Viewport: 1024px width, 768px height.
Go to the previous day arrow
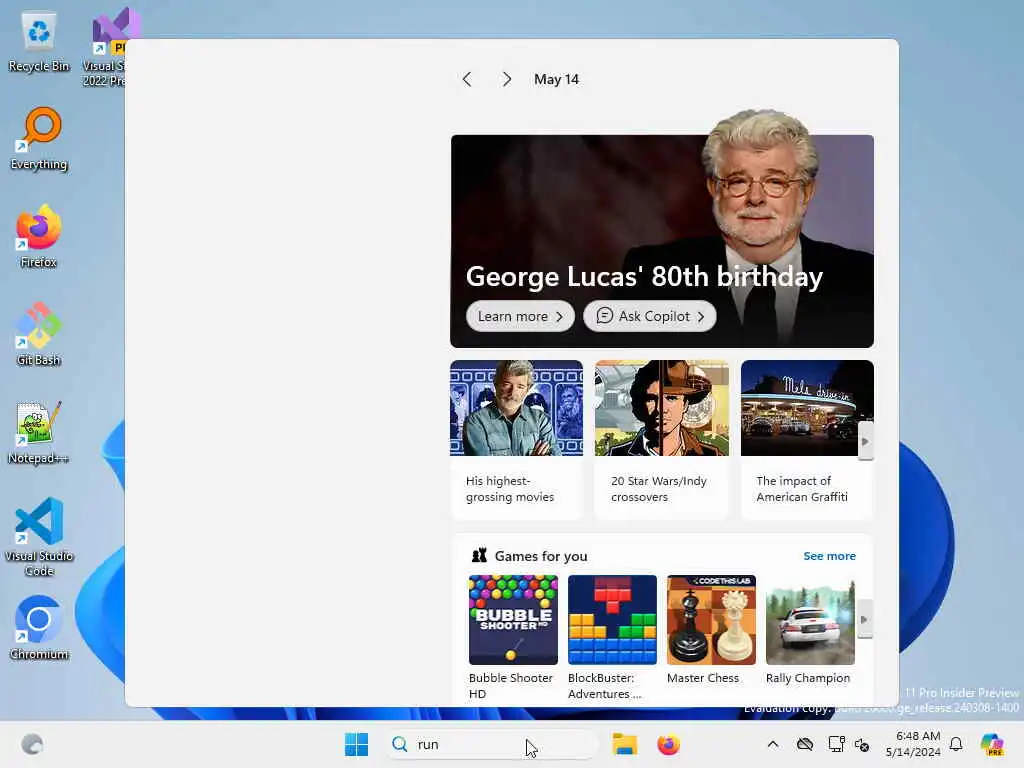tap(466, 80)
